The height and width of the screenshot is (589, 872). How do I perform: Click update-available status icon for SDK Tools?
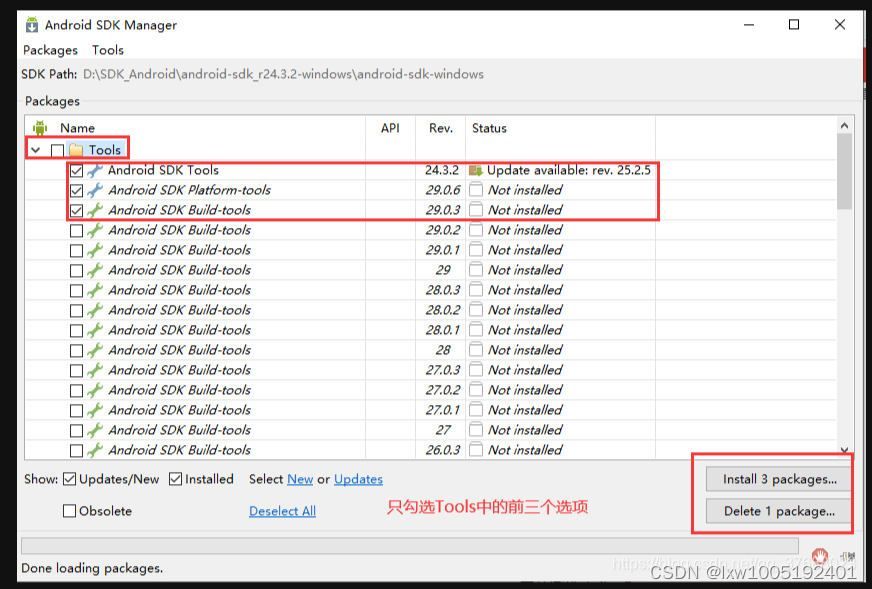click(x=475, y=170)
